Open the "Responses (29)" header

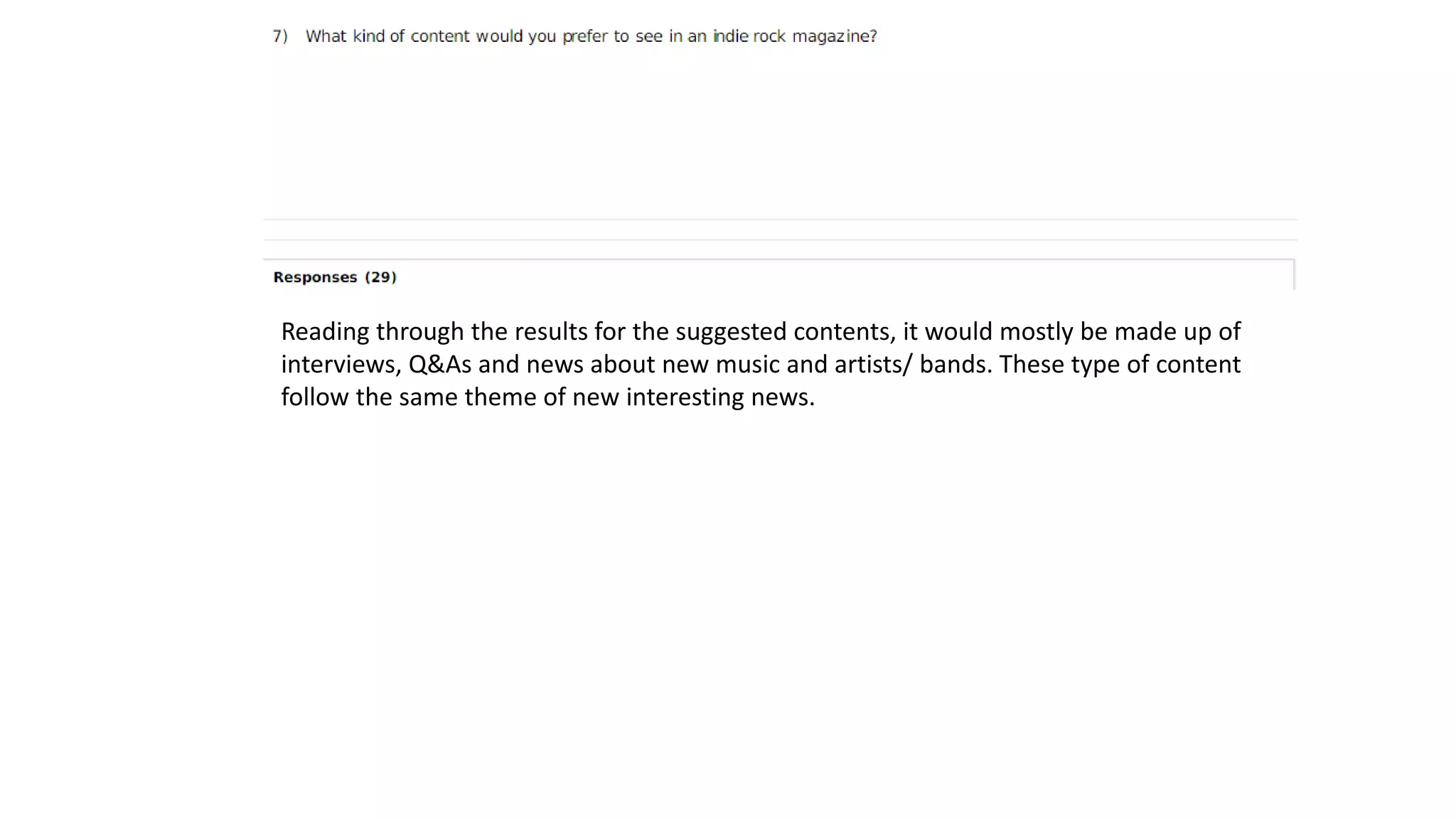tap(335, 277)
